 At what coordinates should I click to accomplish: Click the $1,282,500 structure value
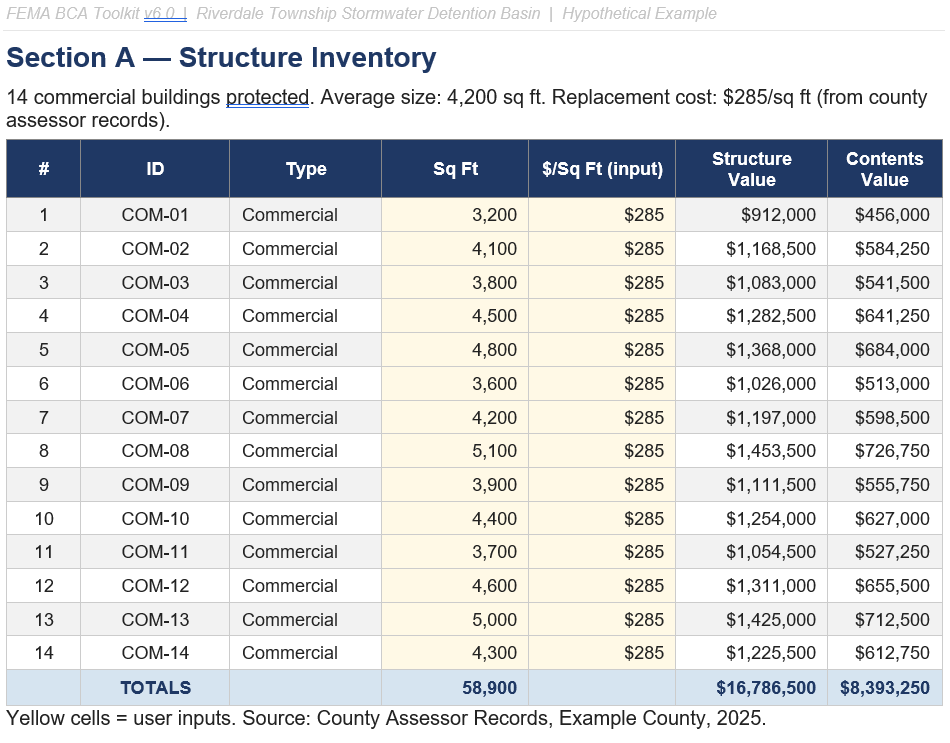coord(751,316)
